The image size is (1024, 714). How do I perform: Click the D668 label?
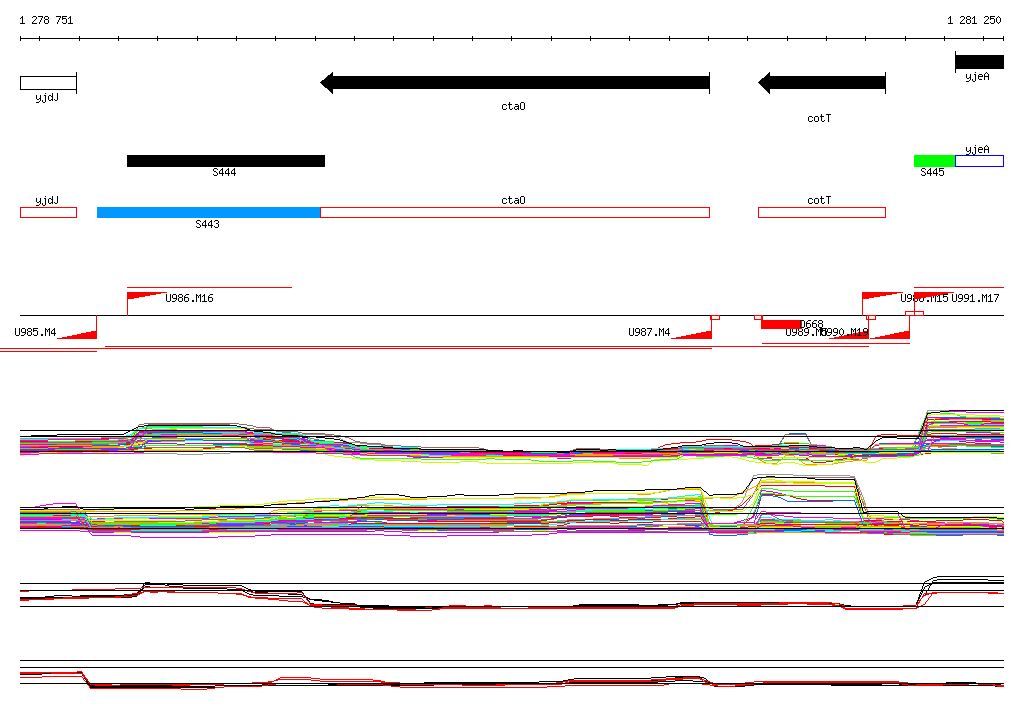pyautogui.click(x=812, y=324)
